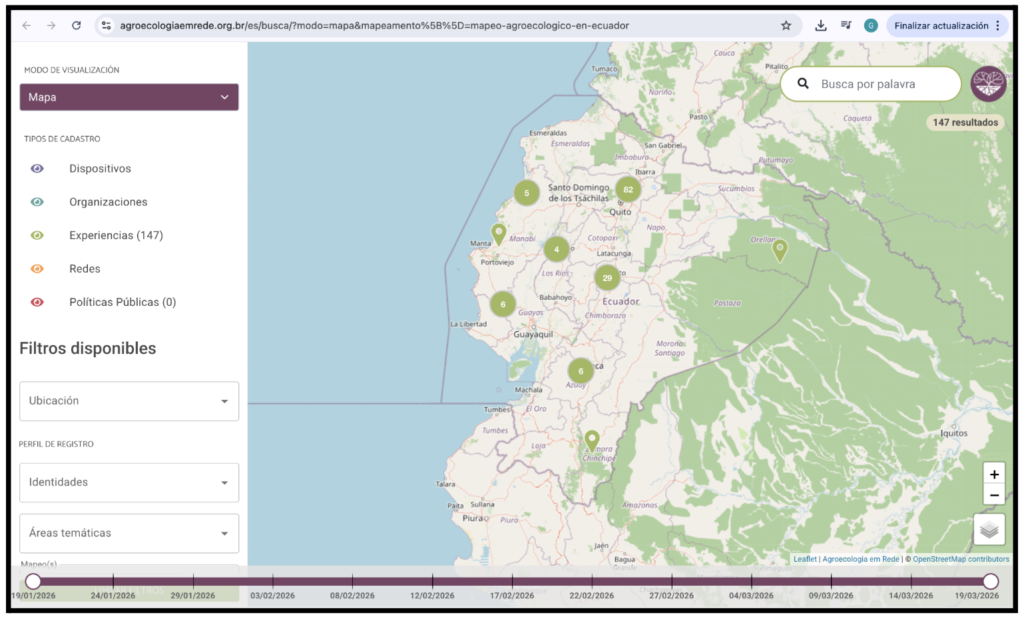Click the map layers icon

(x=988, y=530)
